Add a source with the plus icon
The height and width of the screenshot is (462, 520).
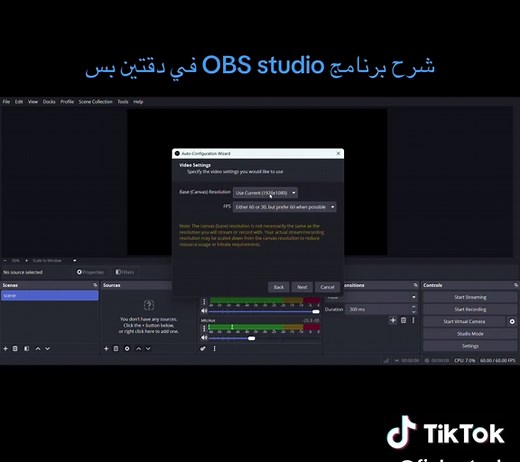click(106, 348)
